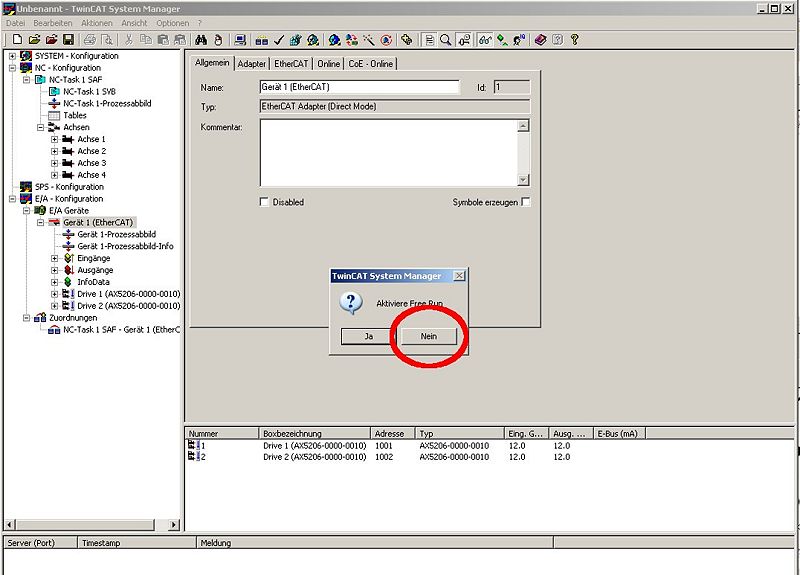This screenshot has height=575, width=800.
Task: Expand the Achse 3 node
Action: click(55, 163)
